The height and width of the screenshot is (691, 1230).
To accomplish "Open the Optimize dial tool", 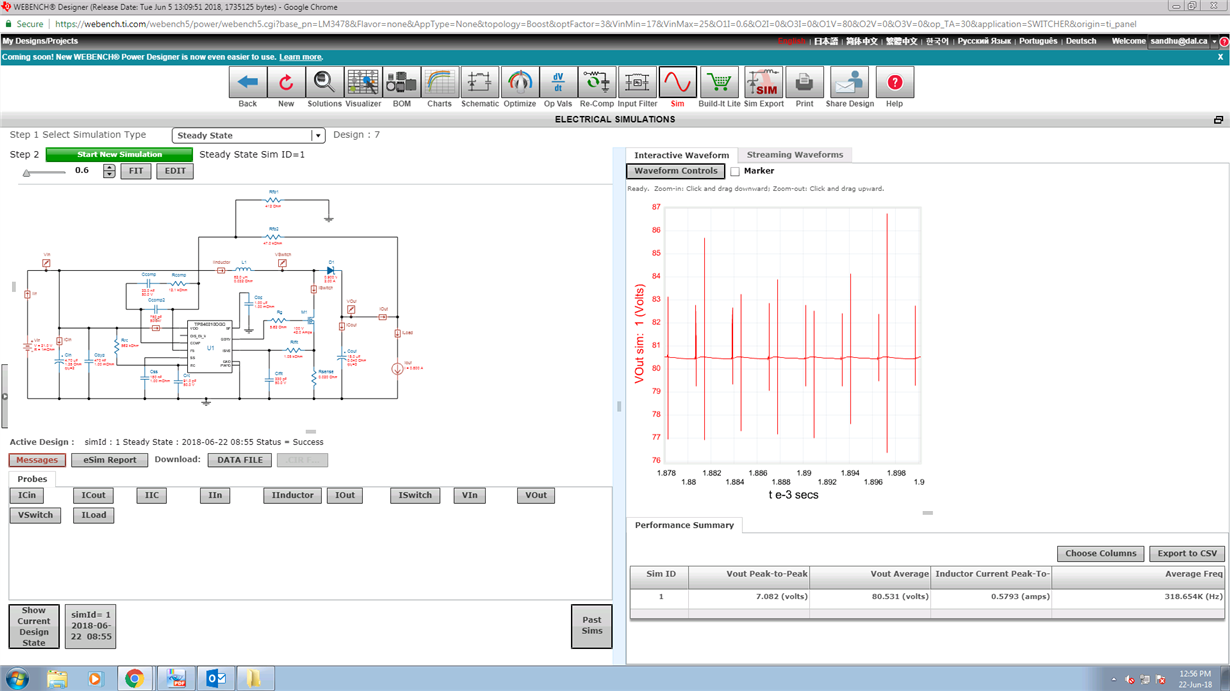I will (519, 82).
